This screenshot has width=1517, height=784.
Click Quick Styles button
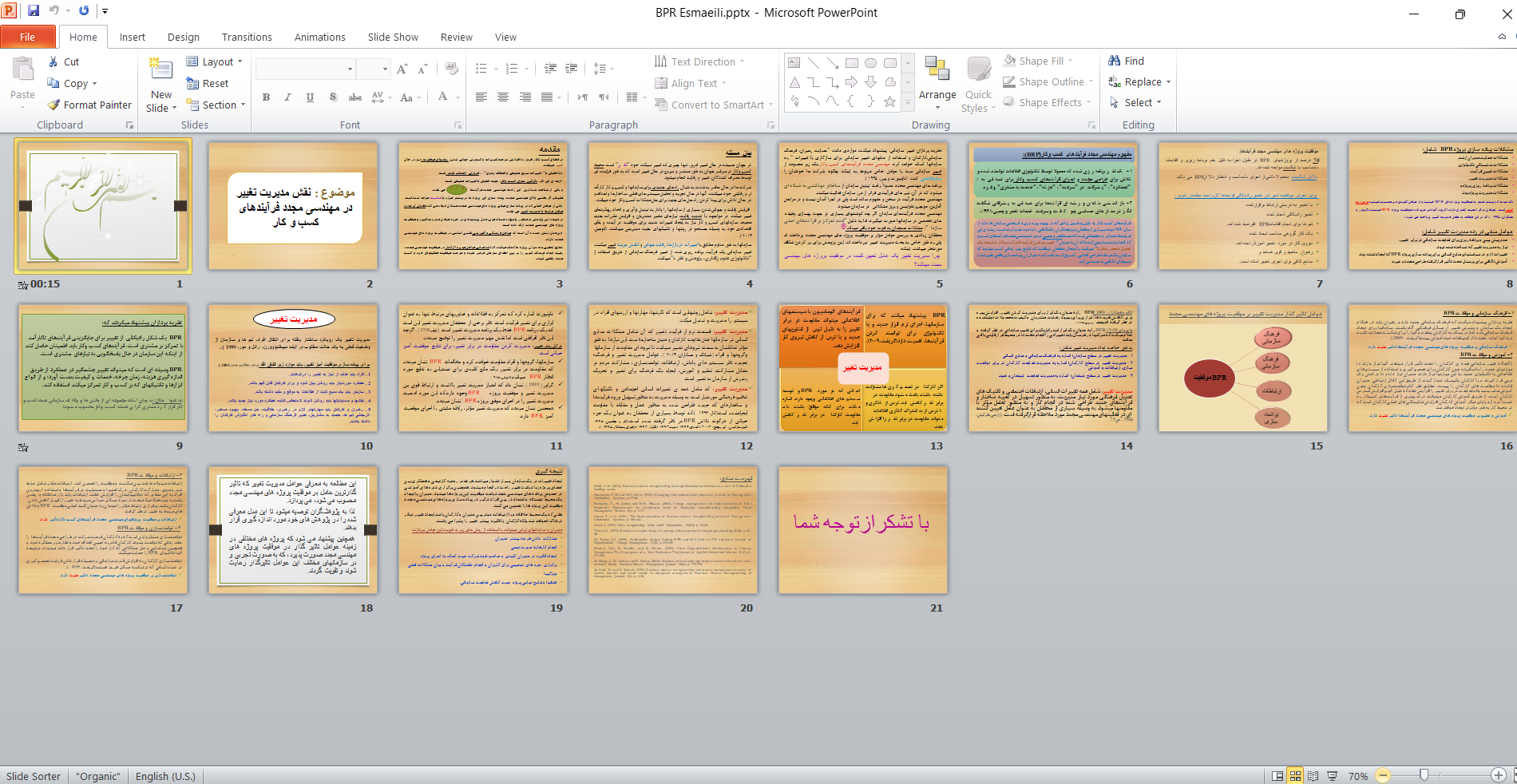pos(978,85)
